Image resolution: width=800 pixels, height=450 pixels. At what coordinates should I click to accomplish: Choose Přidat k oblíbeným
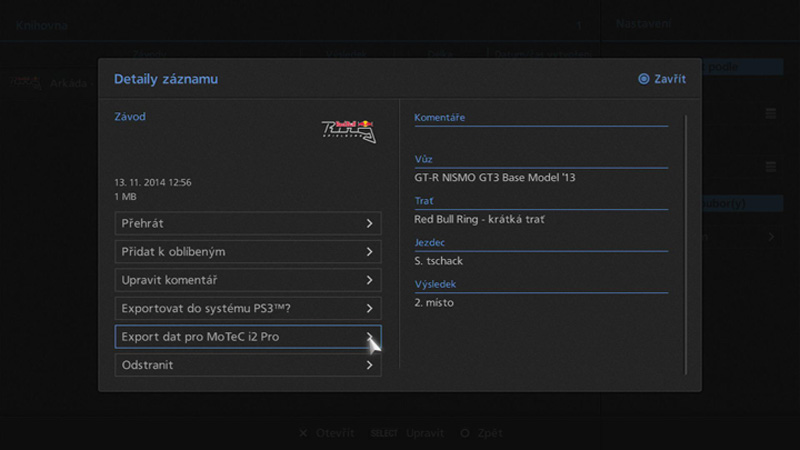point(247,252)
